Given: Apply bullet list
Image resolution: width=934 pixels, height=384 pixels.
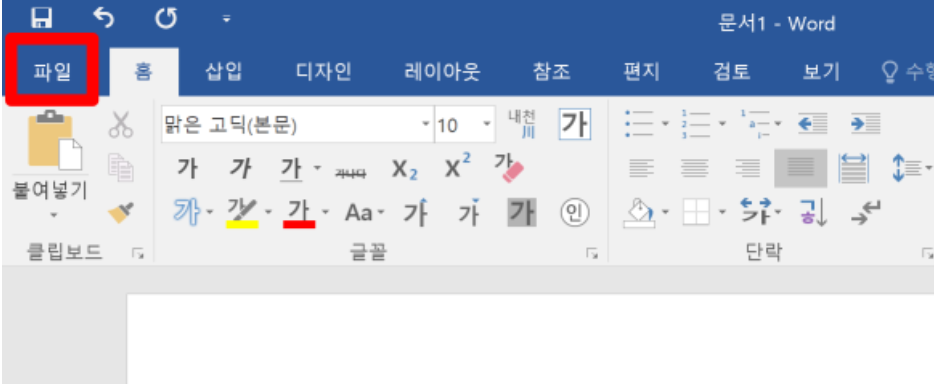Looking at the screenshot, I should (x=639, y=124).
